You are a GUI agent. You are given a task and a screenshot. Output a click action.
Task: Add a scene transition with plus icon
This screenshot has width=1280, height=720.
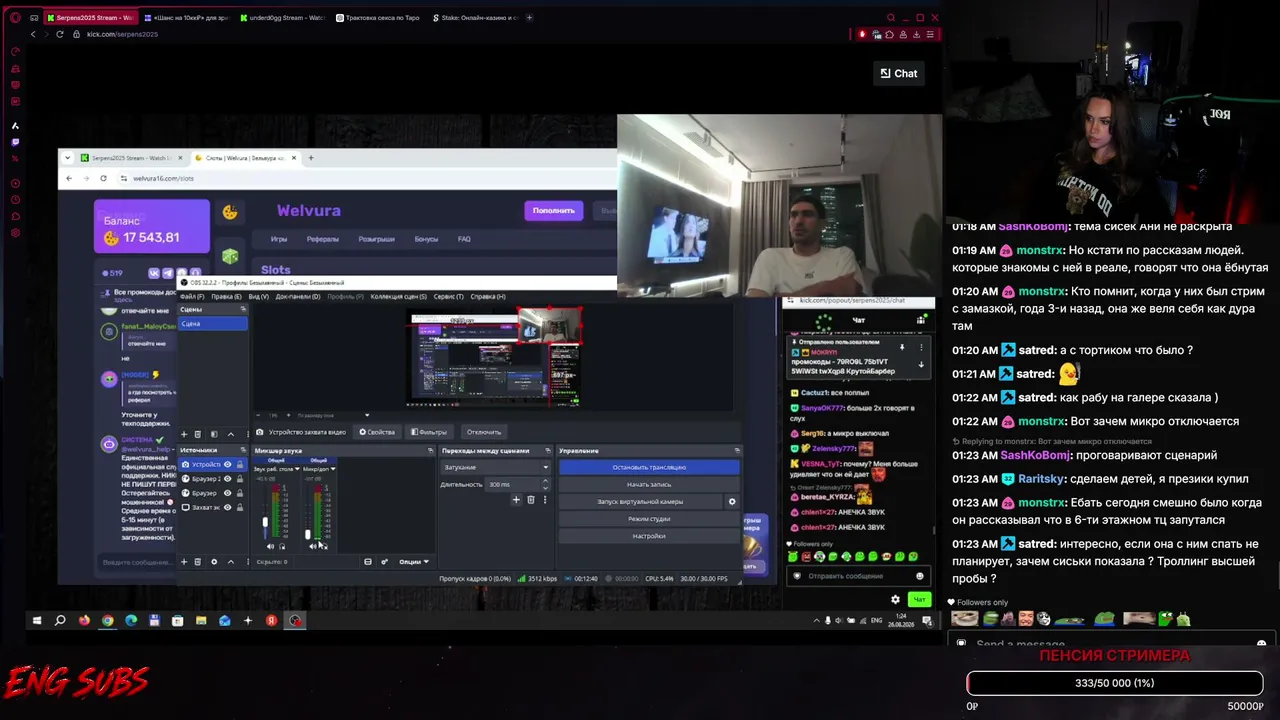click(x=516, y=500)
